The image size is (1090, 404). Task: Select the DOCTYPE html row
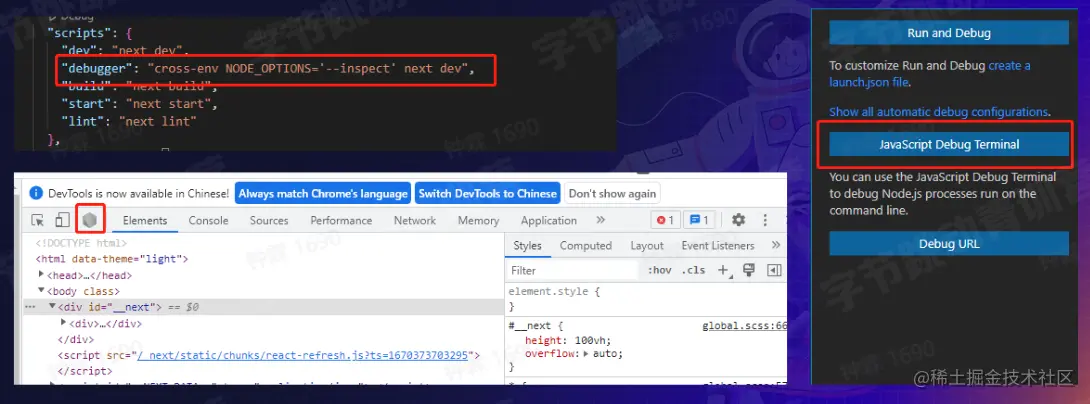tap(81, 243)
